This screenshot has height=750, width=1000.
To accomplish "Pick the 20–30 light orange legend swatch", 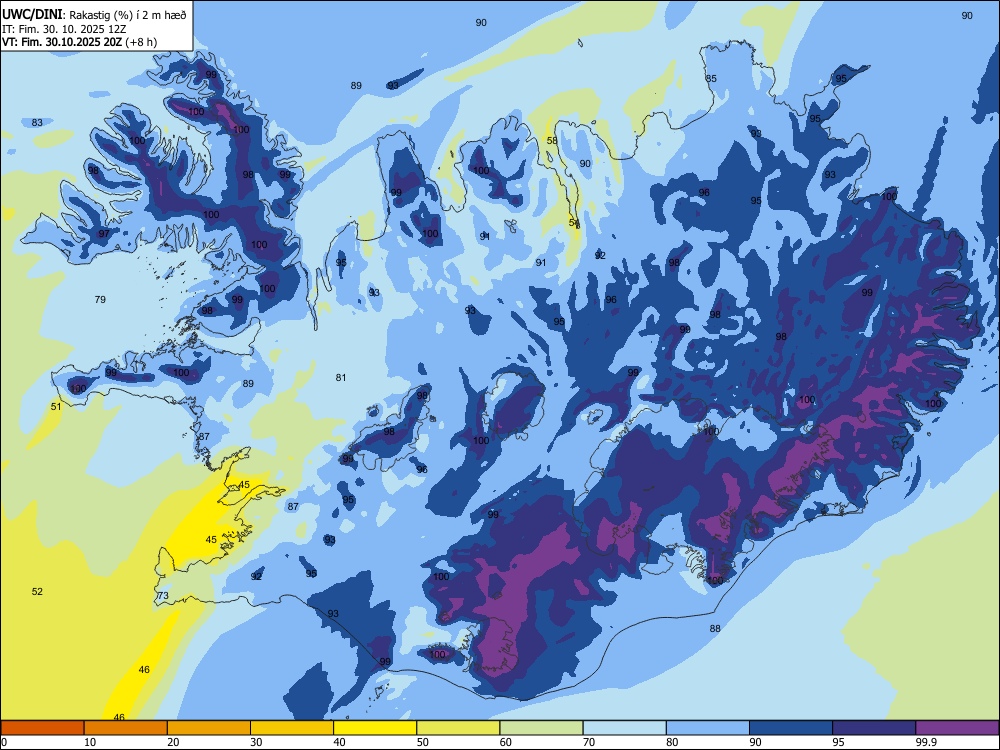I will (x=209, y=728).
